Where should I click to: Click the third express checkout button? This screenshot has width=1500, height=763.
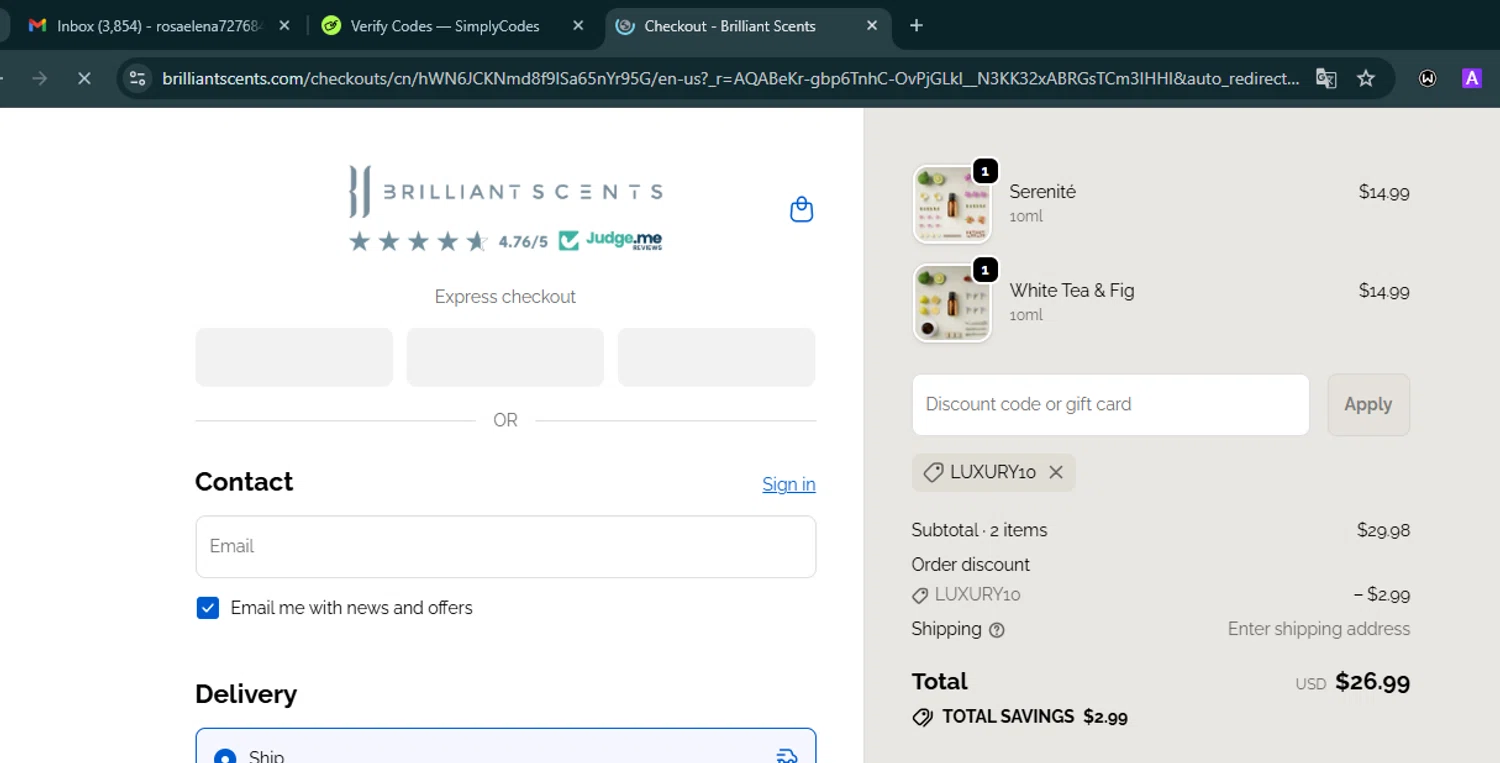coord(716,357)
